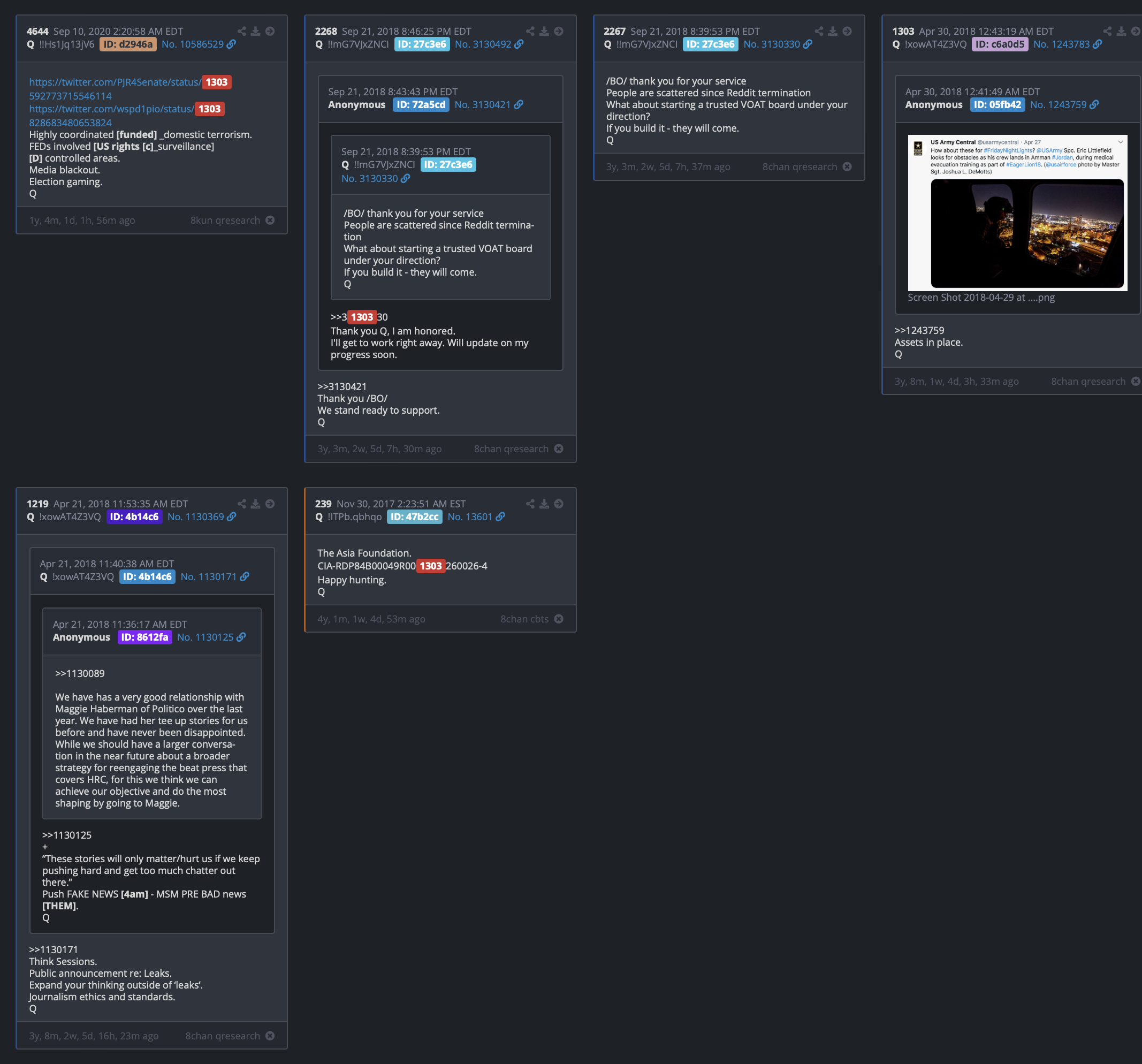Click tripcode !!Hs1Jq13jV6
Viewport: 1142px width, 1064px height.
tap(67, 44)
